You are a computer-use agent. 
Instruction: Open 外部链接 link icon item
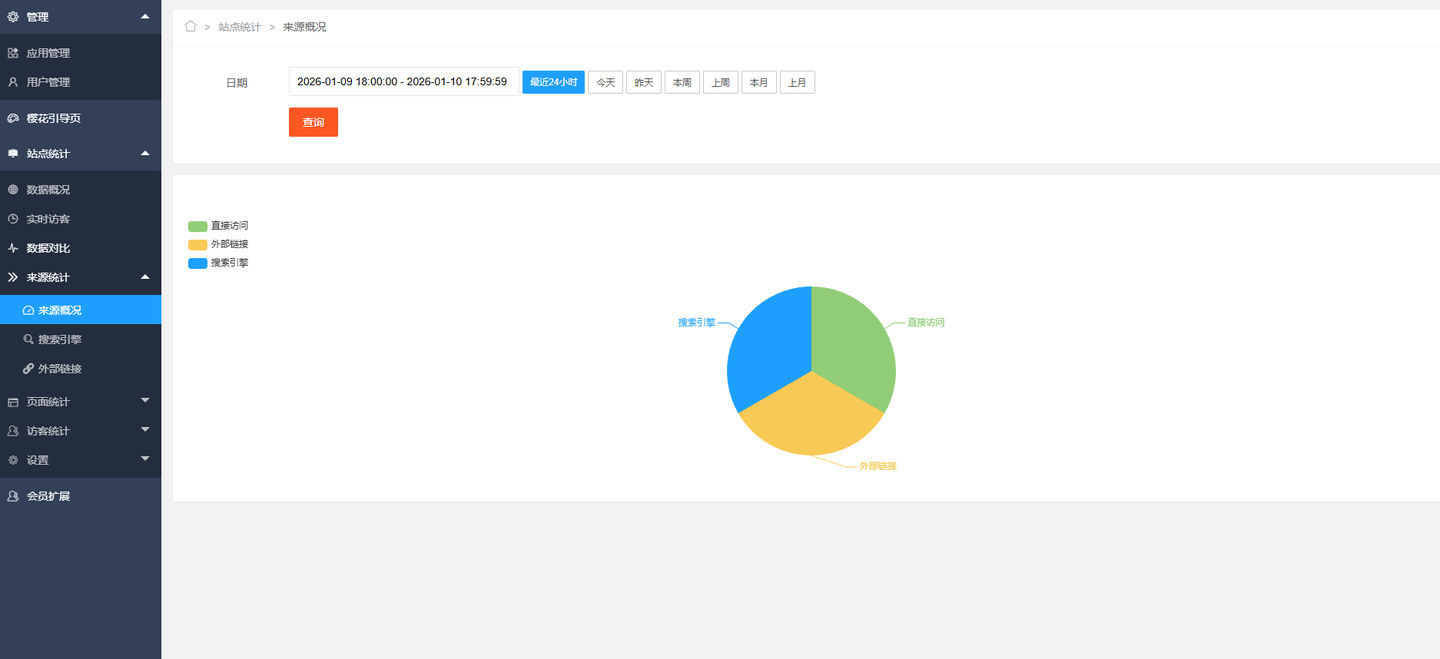(x=28, y=368)
